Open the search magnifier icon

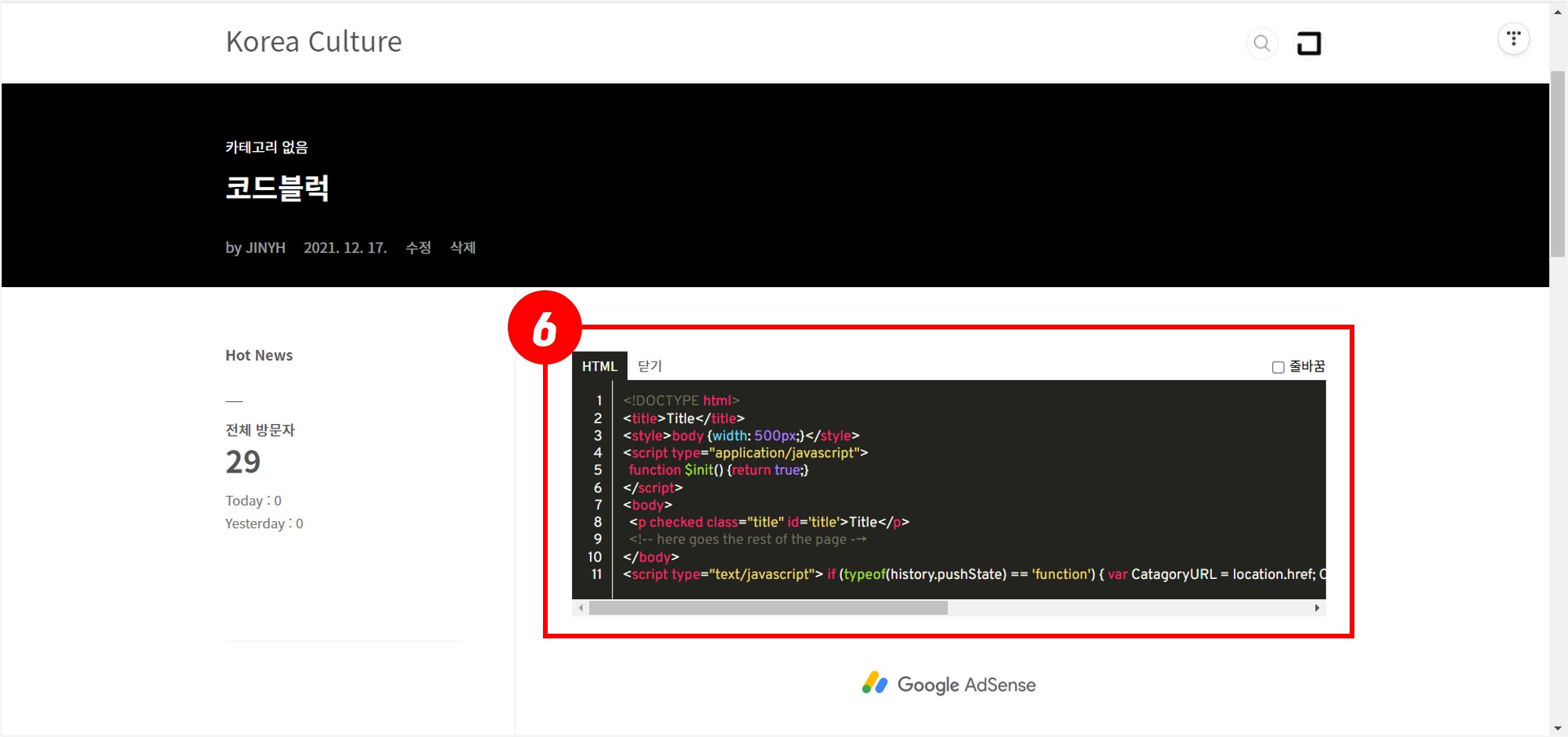[x=1261, y=43]
